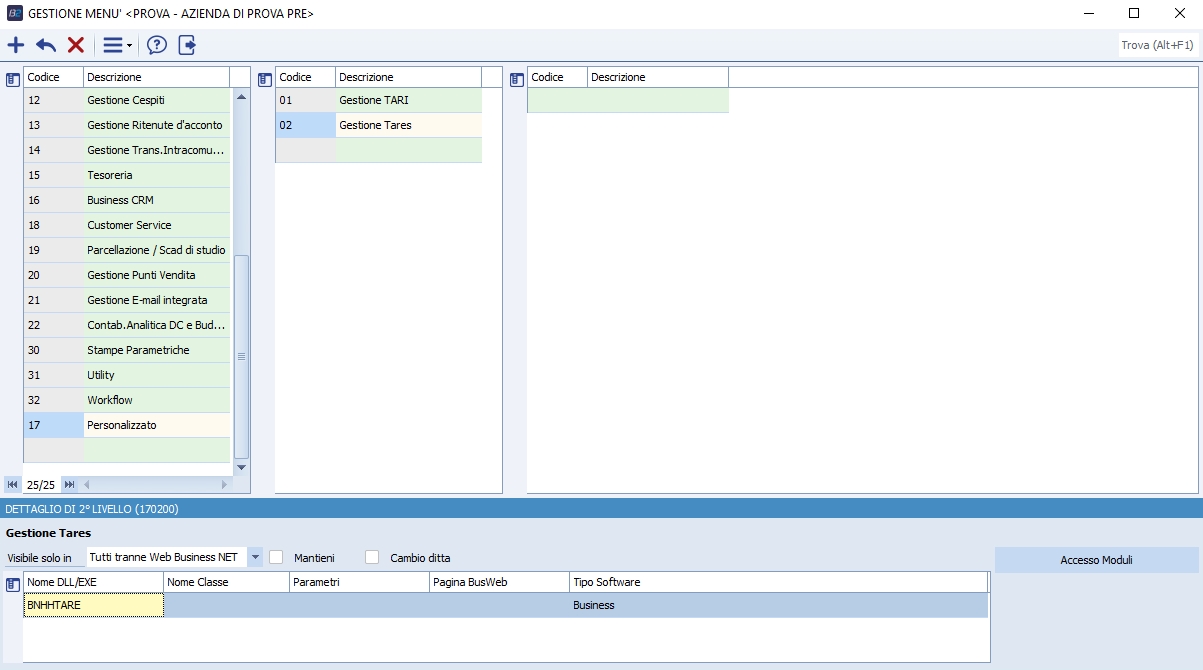This screenshot has width=1203, height=670.
Task: Select the Customer Service row
Action: [127, 225]
